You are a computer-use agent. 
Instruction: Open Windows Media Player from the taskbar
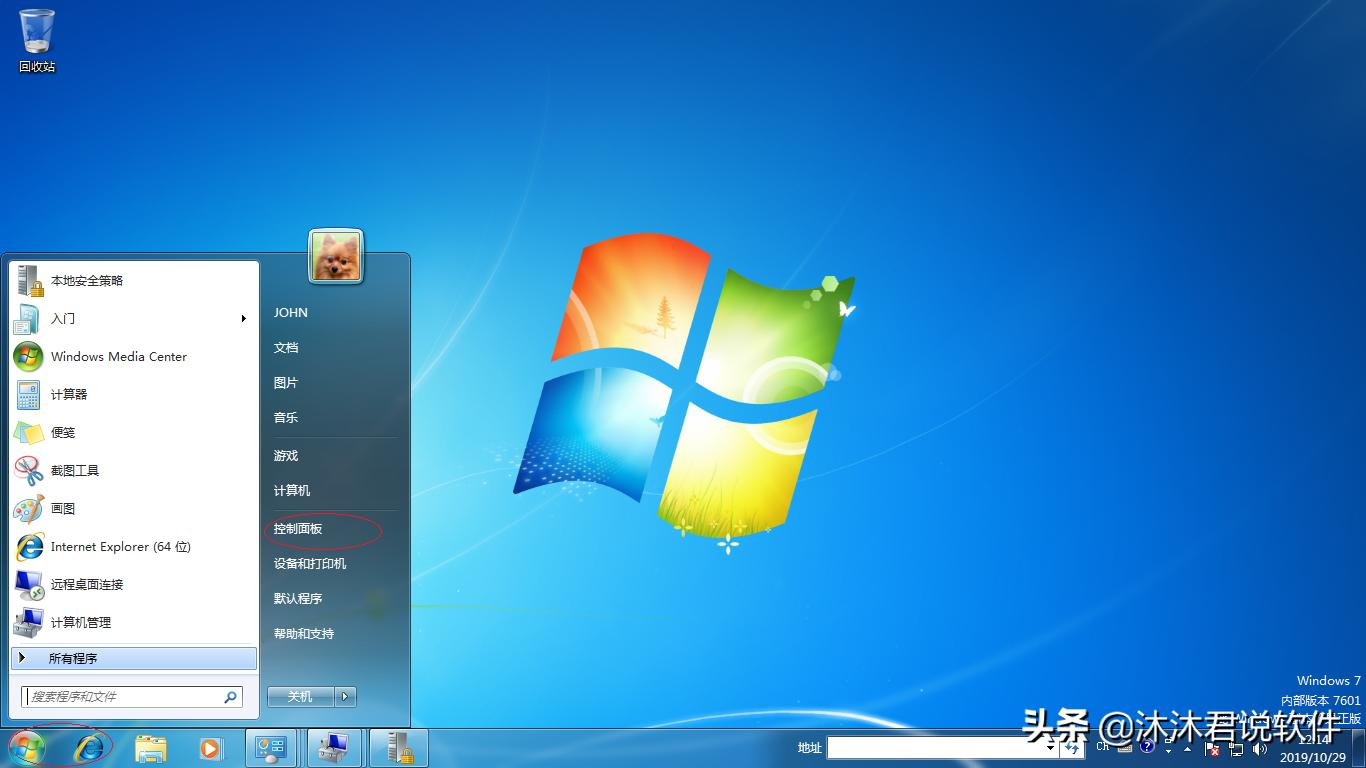click(211, 747)
